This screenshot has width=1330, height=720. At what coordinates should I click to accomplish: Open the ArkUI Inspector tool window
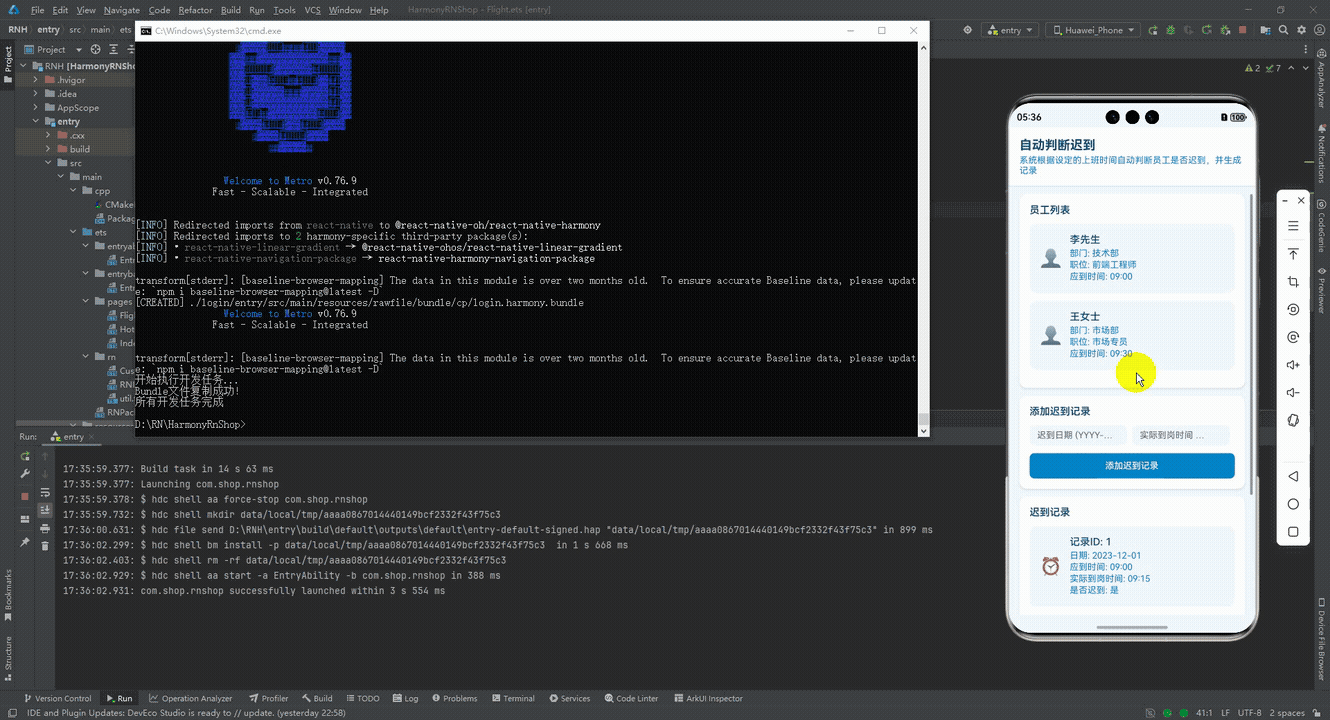click(x=707, y=698)
